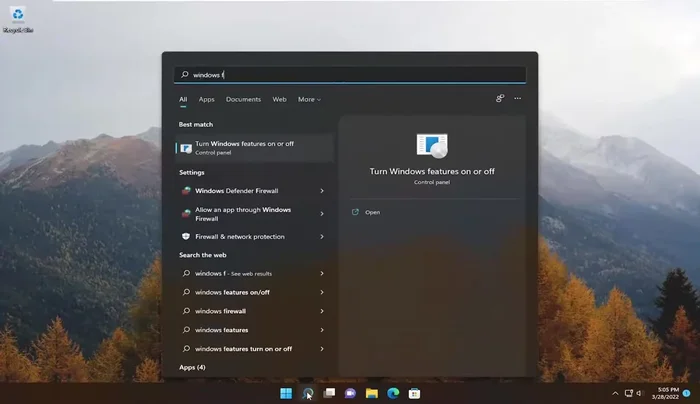This screenshot has width=700, height=404.
Task: Open the notification badge icon
Action: pyautogui.click(x=687, y=393)
